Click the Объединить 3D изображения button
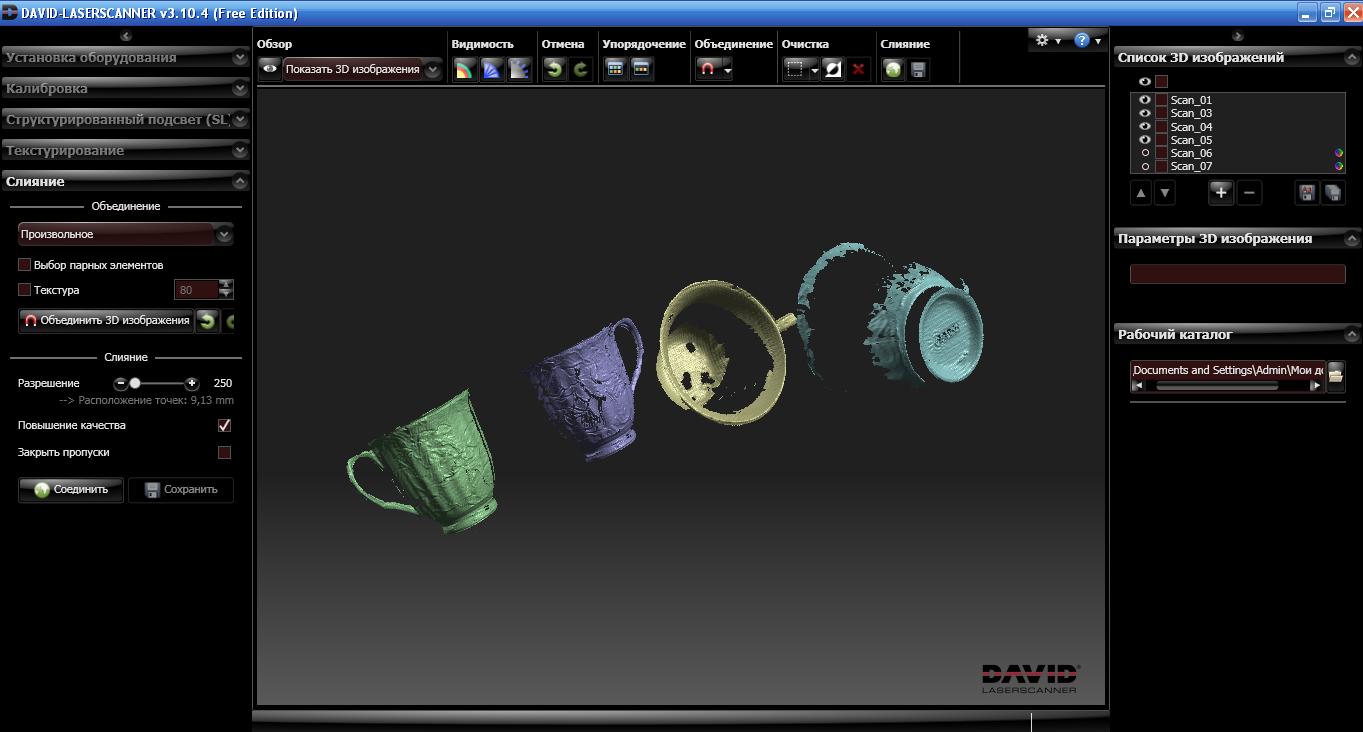The height and width of the screenshot is (732, 1363). pyautogui.click(x=106, y=320)
